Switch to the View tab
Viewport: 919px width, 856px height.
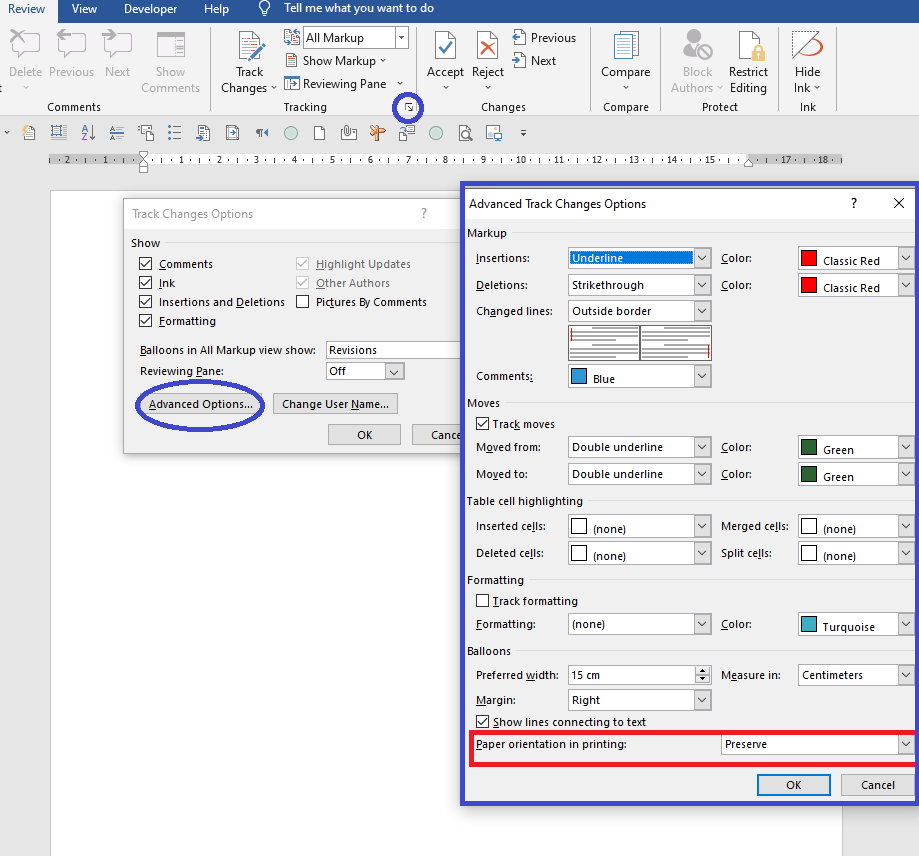point(84,9)
